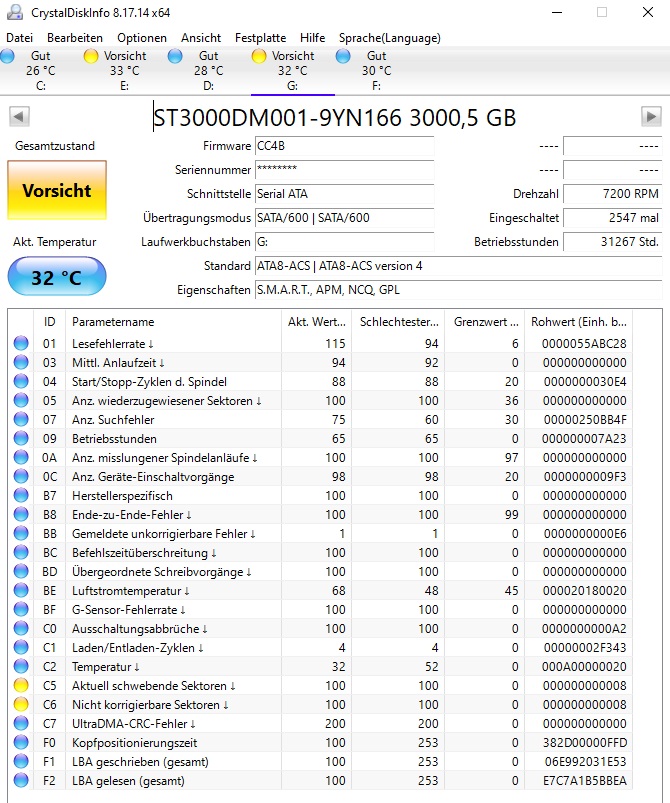The image size is (670, 803).
Task: Select 'Anz. wiederzugewiesener Sektoren' parameter row
Action: click(x=320, y=400)
